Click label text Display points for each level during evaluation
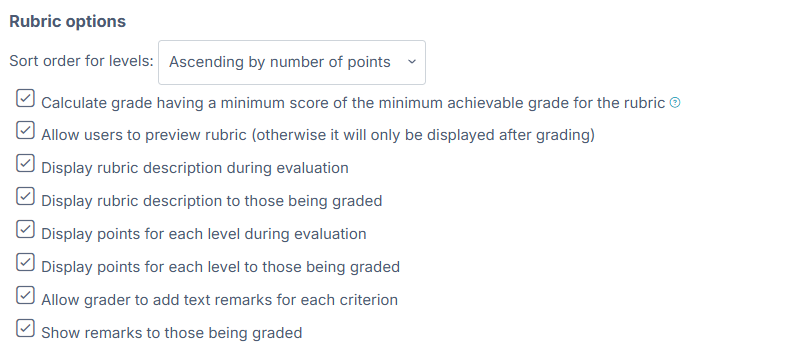This screenshot has height=363, width=786. coord(204,234)
